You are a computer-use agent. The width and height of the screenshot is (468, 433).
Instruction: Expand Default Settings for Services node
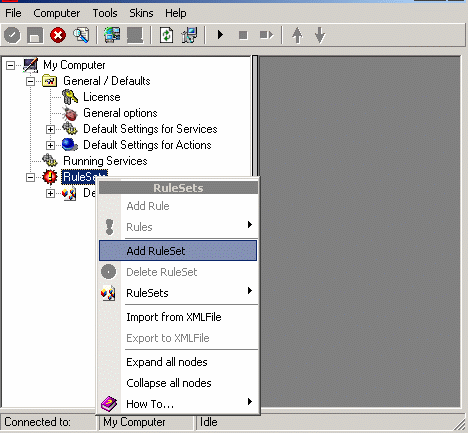point(50,129)
